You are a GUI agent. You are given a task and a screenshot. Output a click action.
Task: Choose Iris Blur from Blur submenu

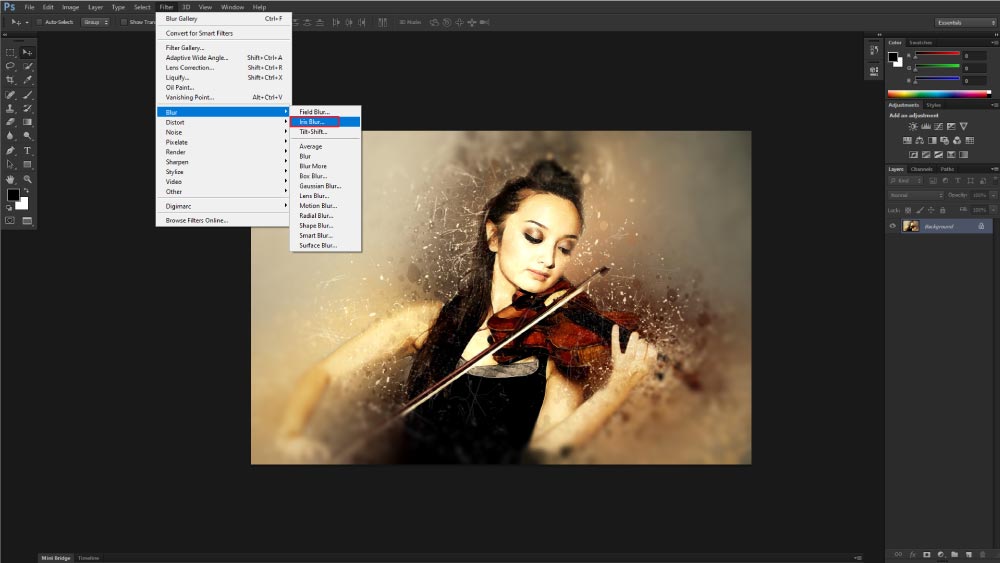(325, 122)
